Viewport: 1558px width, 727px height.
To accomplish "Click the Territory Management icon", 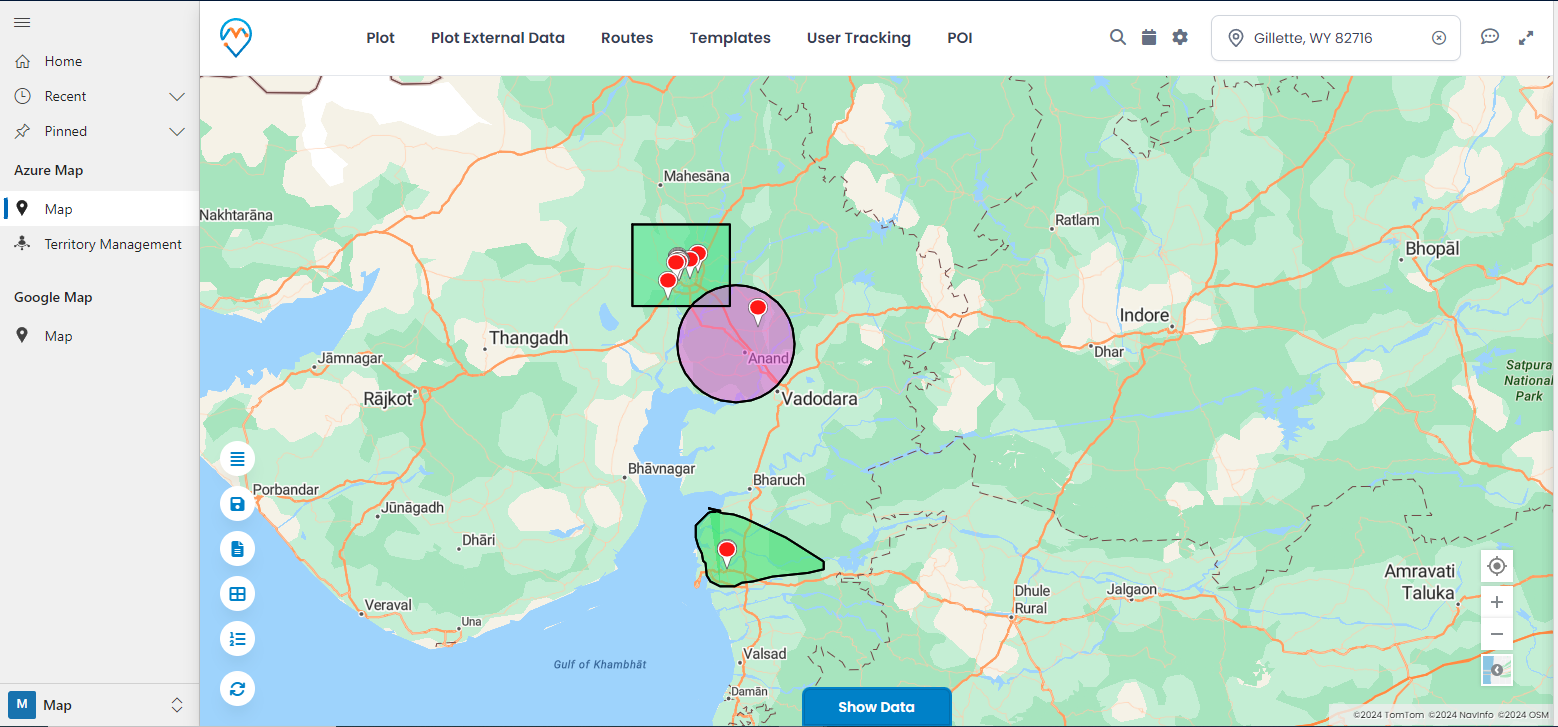I will click(22, 244).
